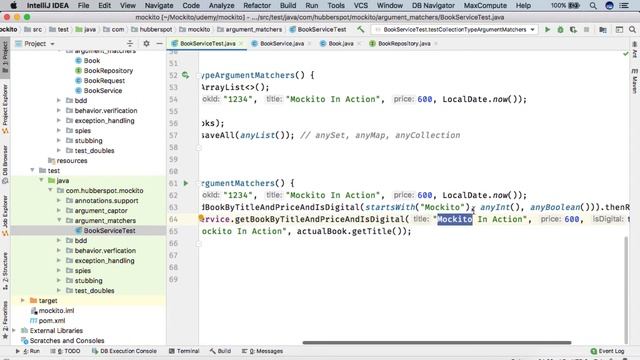
Task: Open Build tool window
Action: tap(220, 351)
